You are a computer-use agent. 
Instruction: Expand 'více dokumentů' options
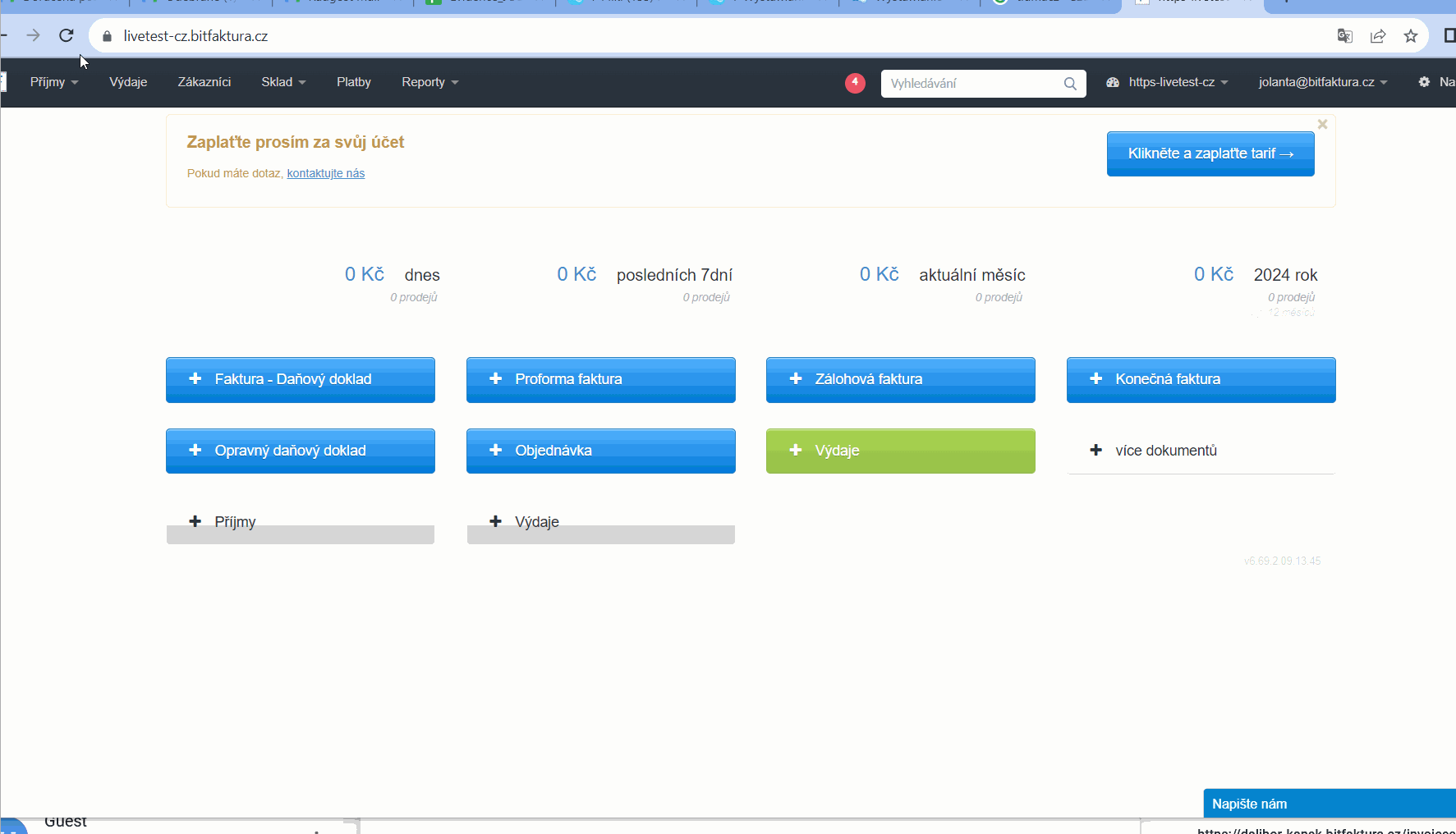1165,451
